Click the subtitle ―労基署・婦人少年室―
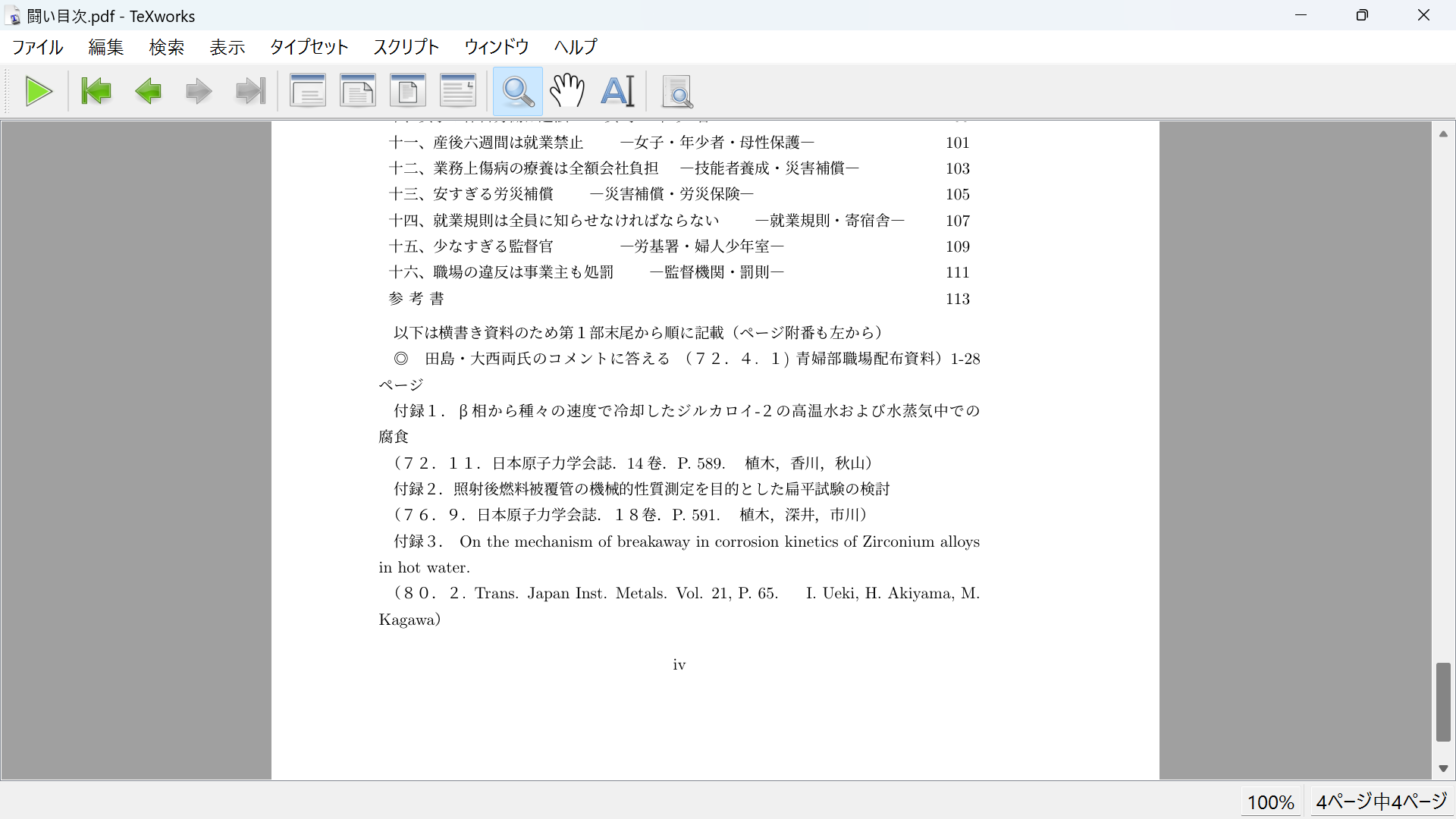The width and height of the screenshot is (1456, 819). click(702, 246)
